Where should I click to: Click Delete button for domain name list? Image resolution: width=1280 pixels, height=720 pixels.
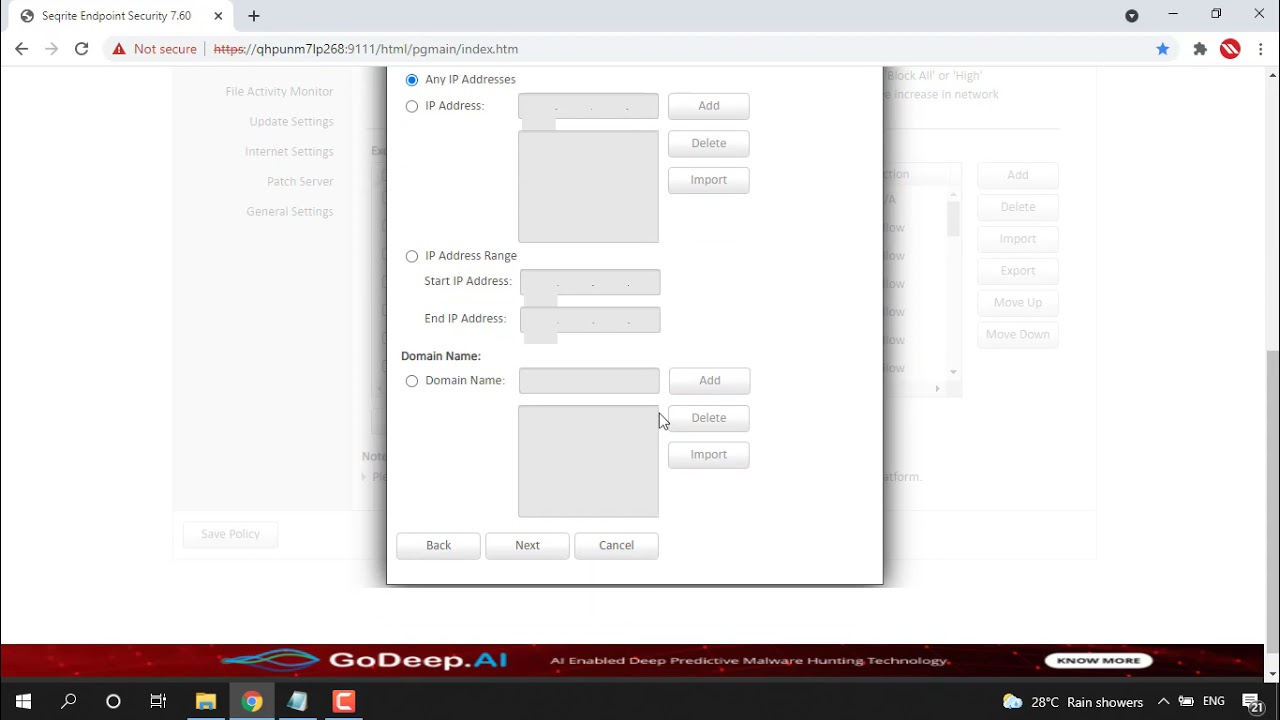pos(709,418)
